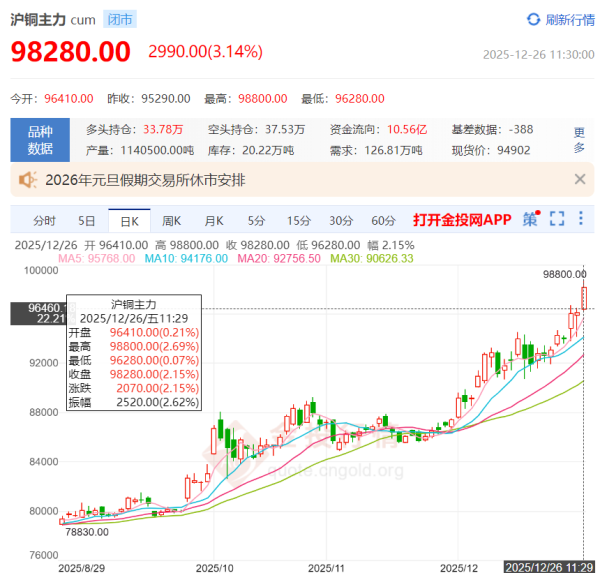Click the 沪铜主力 cum title
Viewport: 600px width, 573px height.
point(53,20)
